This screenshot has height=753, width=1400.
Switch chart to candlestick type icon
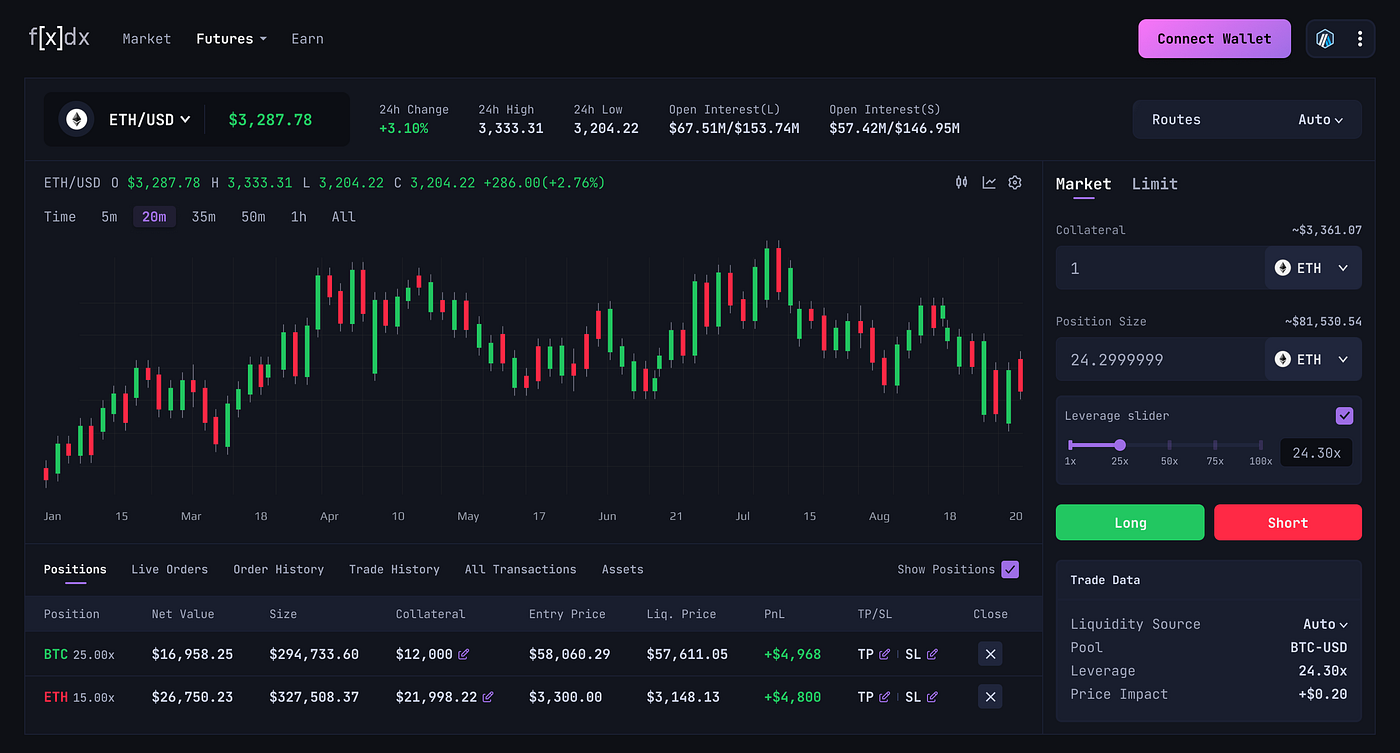click(x=962, y=182)
